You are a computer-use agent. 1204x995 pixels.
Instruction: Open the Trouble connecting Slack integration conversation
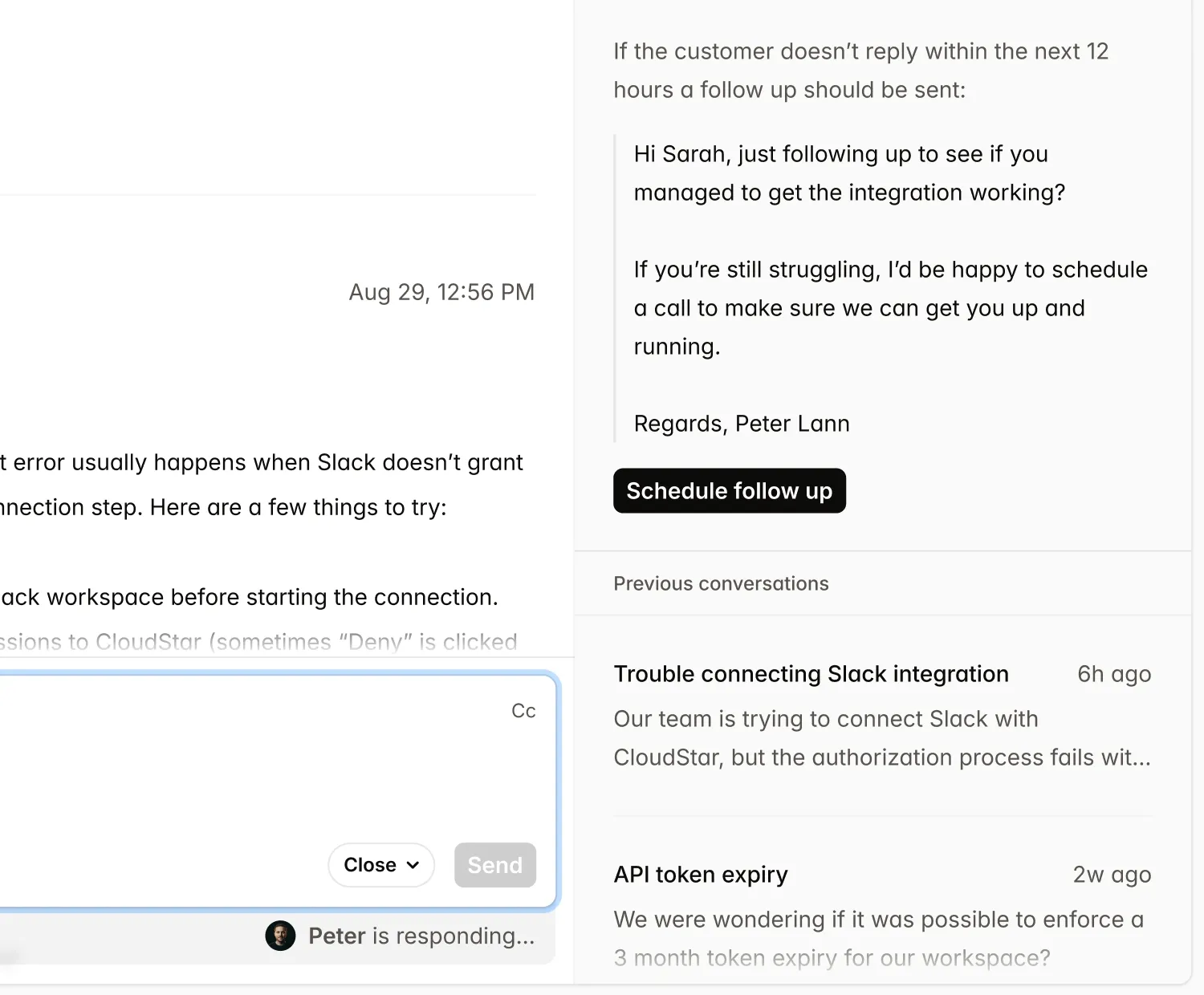tap(811, 674)
